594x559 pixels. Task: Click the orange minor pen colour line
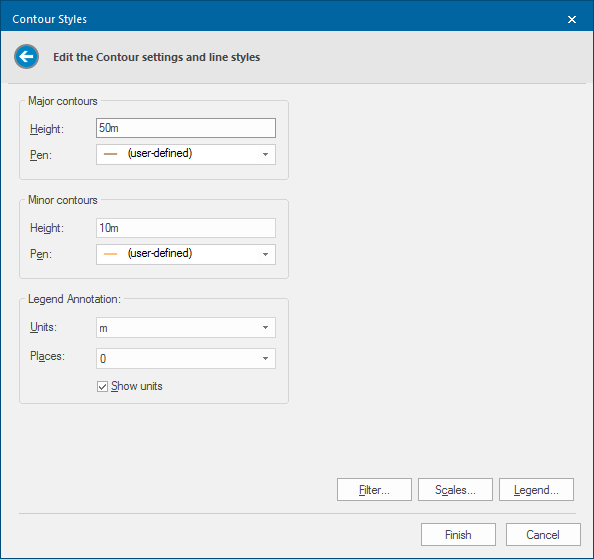110,254
